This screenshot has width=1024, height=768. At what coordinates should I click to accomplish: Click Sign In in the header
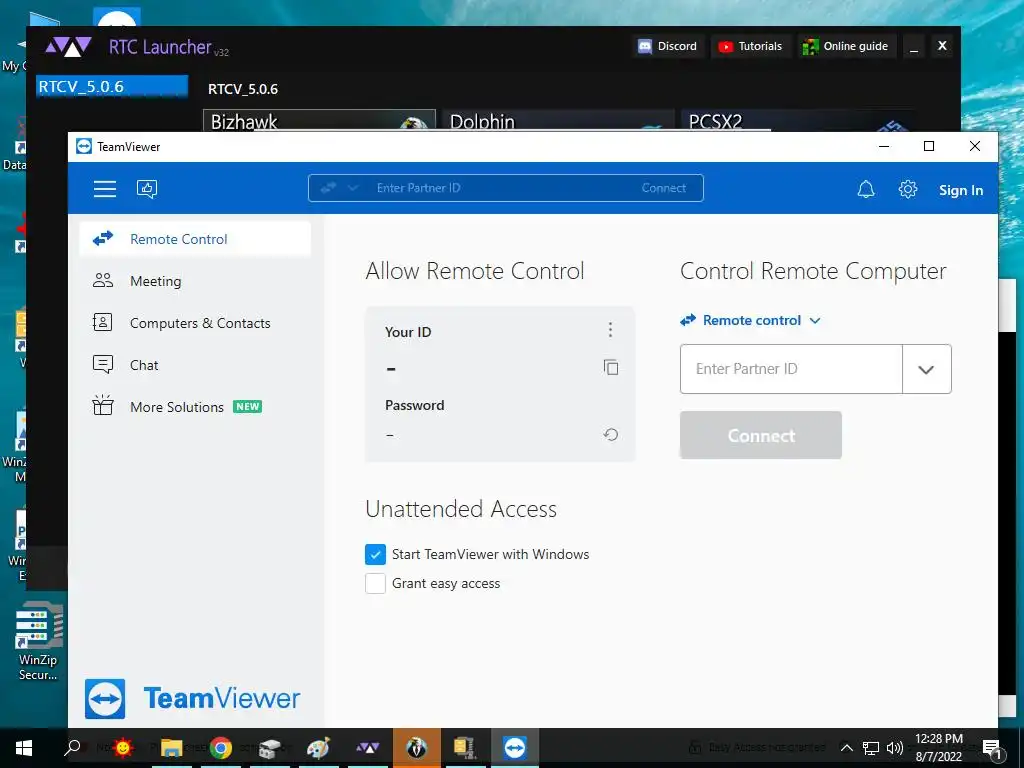(x=961, y=190)
